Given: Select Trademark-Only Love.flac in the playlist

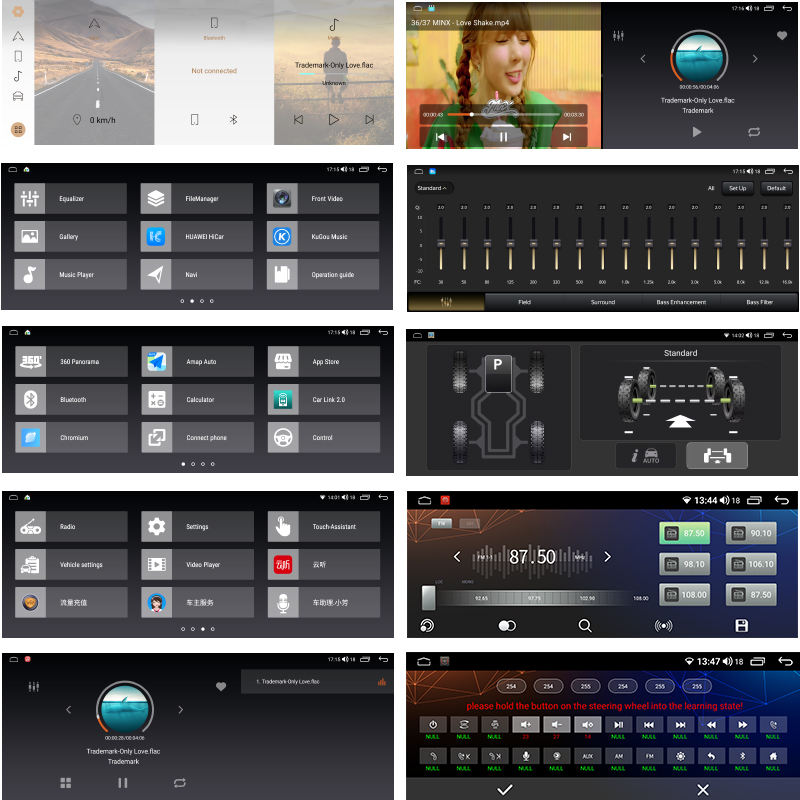Looking at the screenshot, I should [x=316, y=681].
